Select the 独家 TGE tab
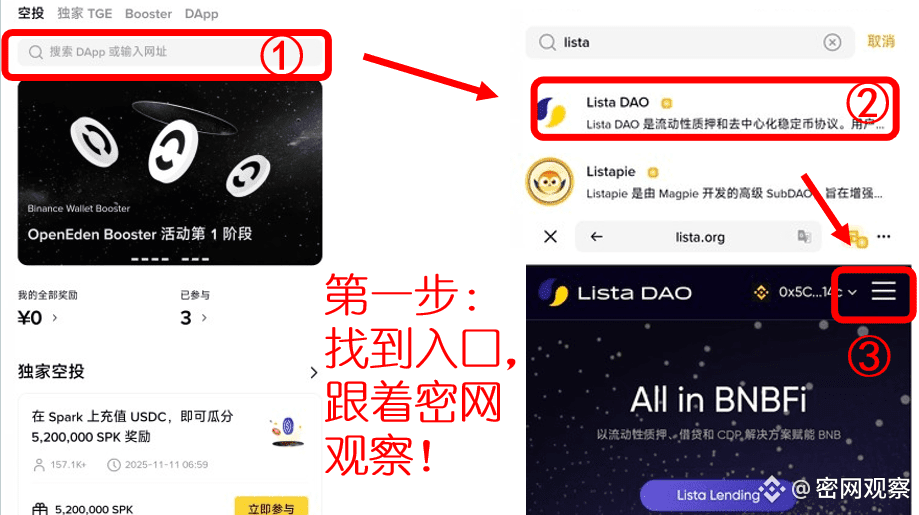This screenshot has width=919, height=515. (84, 13)
